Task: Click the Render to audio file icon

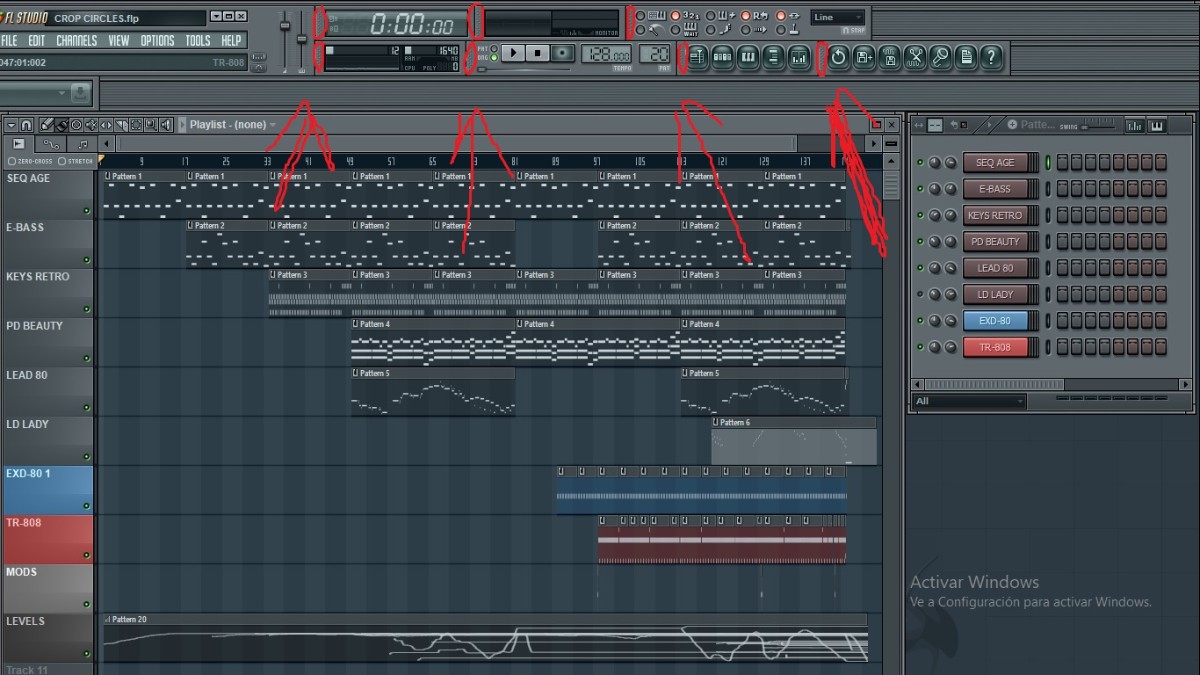Action: point(889,58)
